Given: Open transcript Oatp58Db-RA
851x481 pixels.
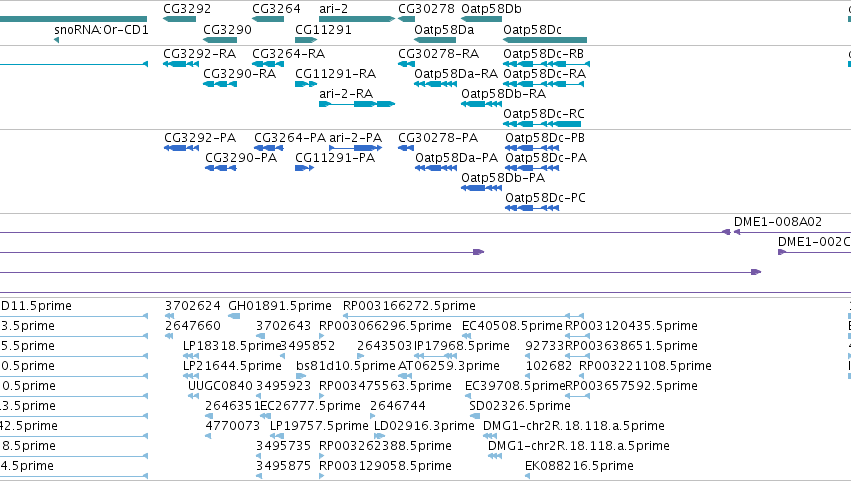Looking at the screenshot, I should [481, 104].
